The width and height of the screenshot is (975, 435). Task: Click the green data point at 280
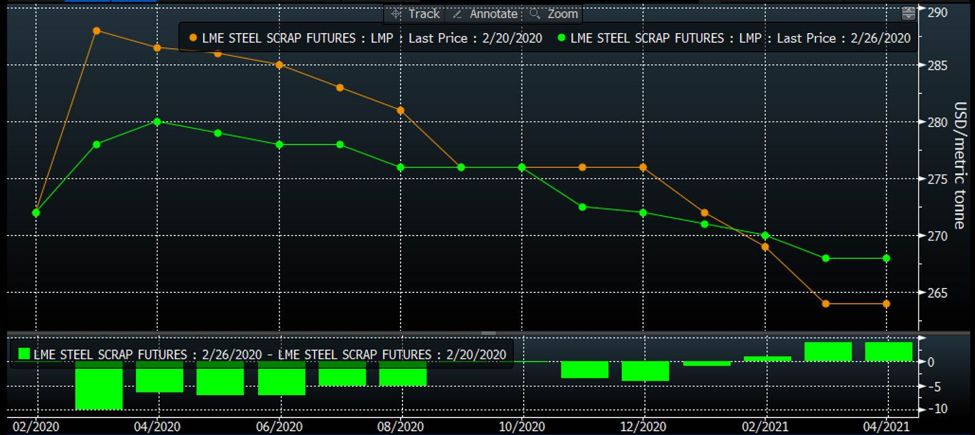pyautogui.click(x=157, y=122)
